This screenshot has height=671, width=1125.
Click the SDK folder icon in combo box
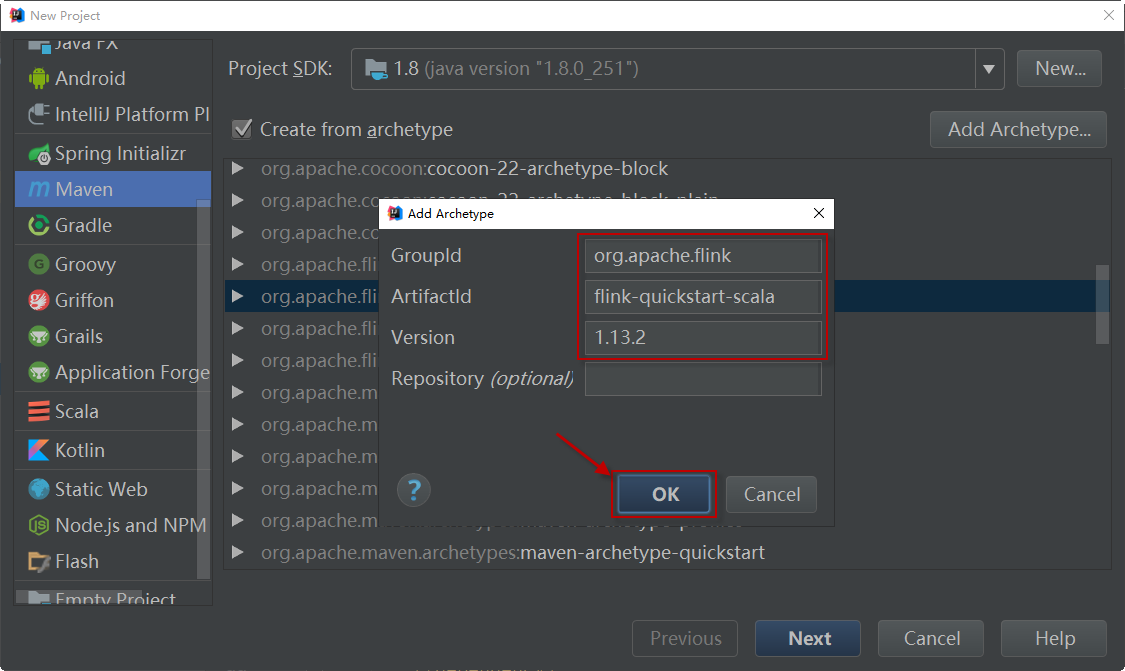376,69
